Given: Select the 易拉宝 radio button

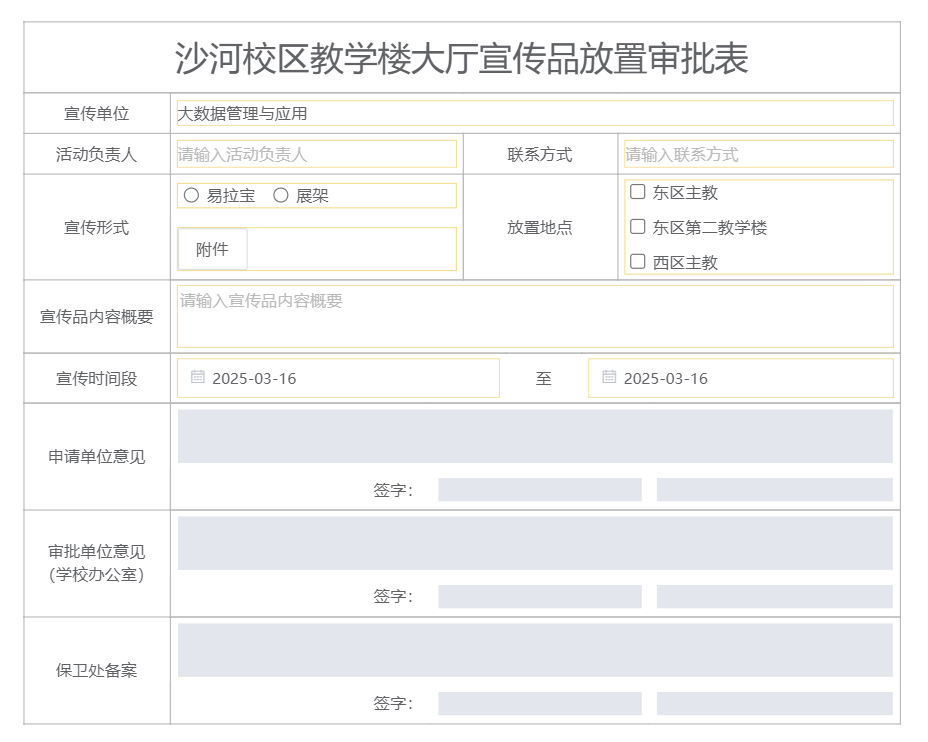Looking at the screenshot, I should point(192,196).
